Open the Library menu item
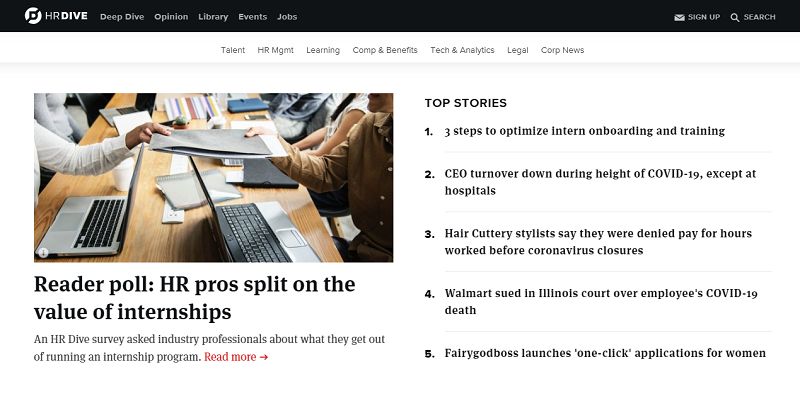Viewport: 800px width, 401px height. point(213,17)
